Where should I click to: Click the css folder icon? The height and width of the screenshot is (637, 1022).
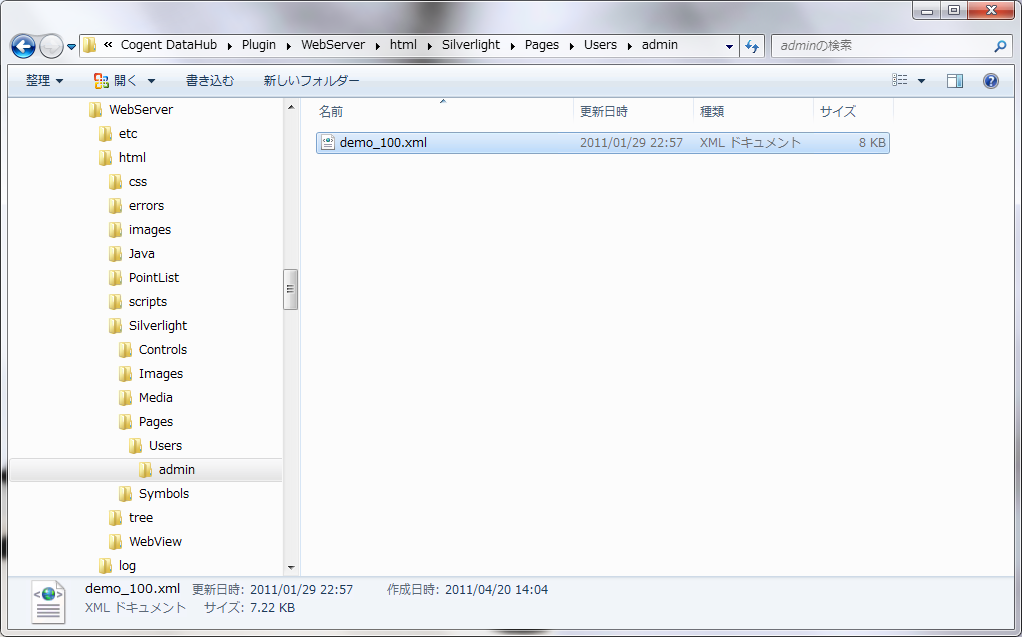click(115, 182)
